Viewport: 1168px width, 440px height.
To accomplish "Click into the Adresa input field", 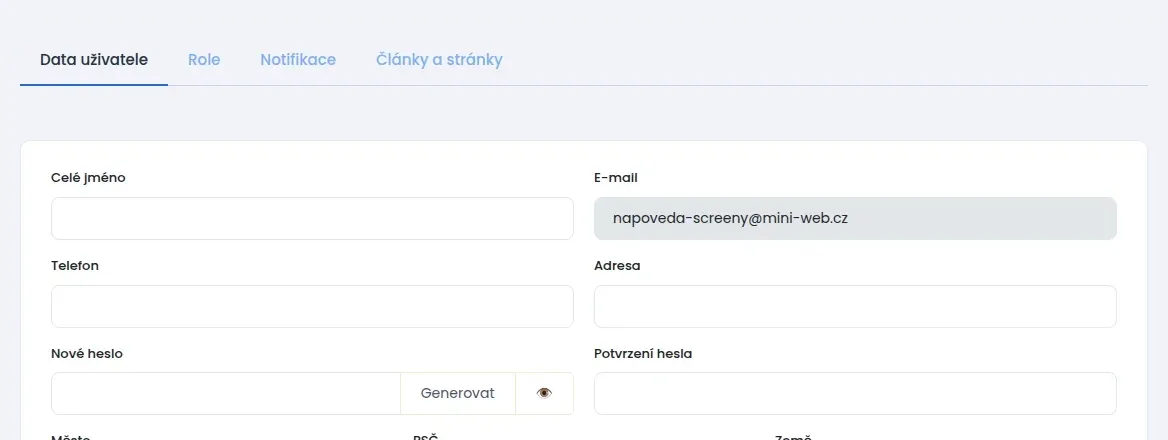I will coord(855,306).
